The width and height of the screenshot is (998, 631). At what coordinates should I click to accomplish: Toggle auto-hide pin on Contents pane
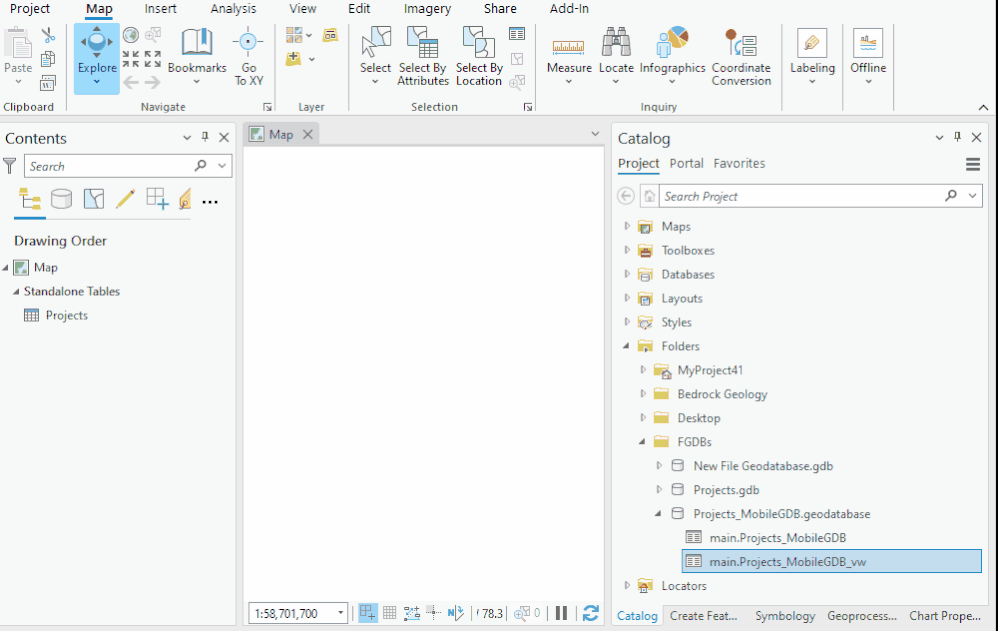(x=205, y=137)
